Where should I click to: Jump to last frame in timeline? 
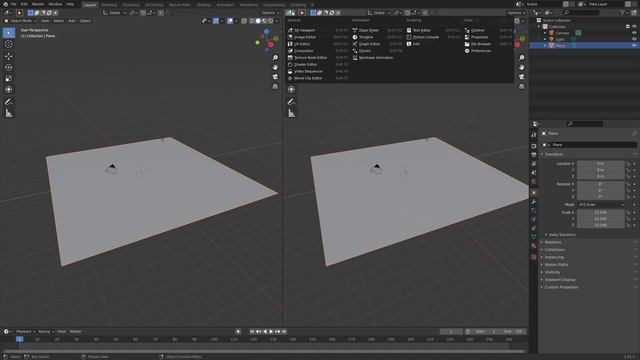(x=284, y=332)
